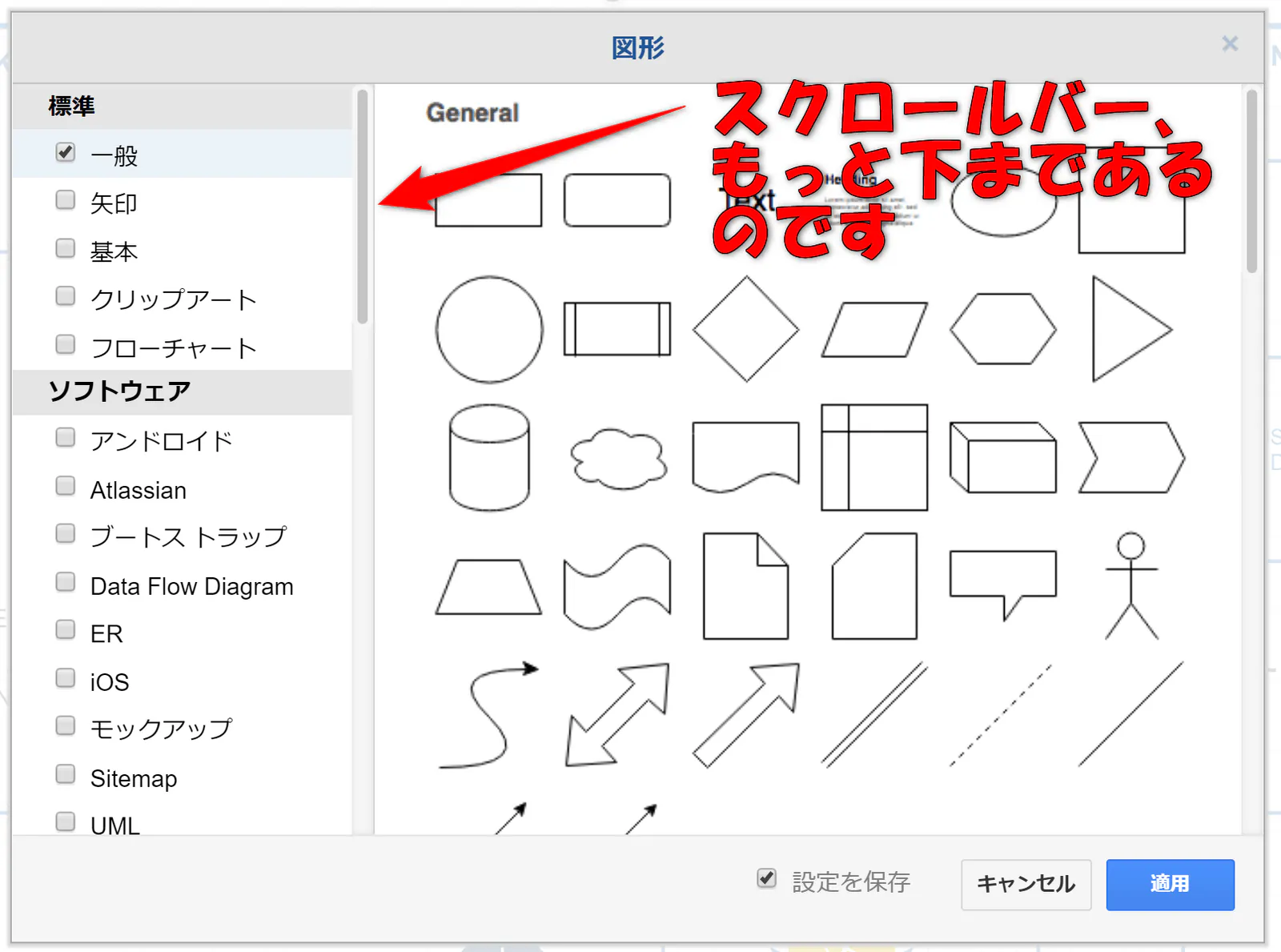Click the hexagon shape

(x=1003, y=329)
